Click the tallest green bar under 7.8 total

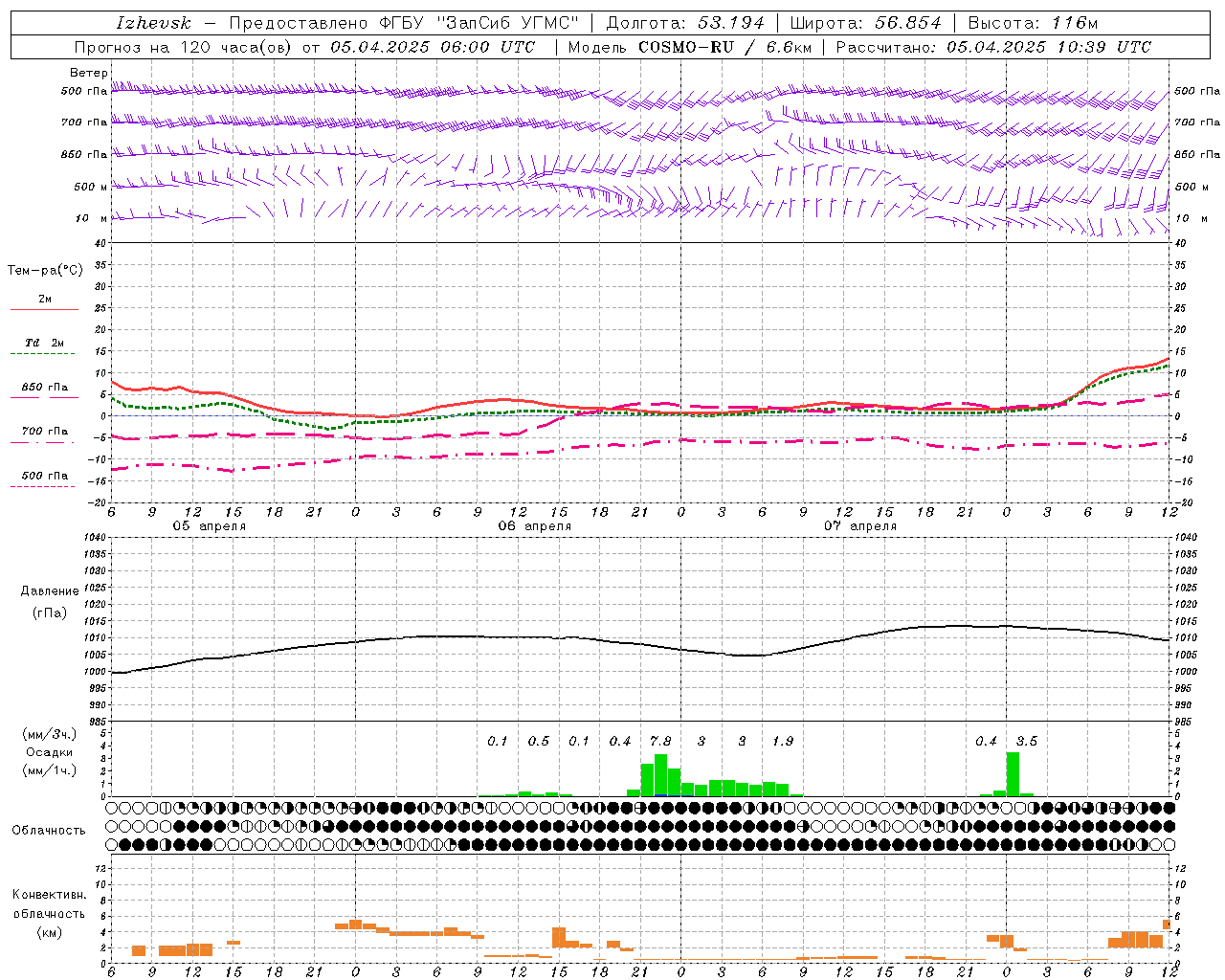pos(660,775)
